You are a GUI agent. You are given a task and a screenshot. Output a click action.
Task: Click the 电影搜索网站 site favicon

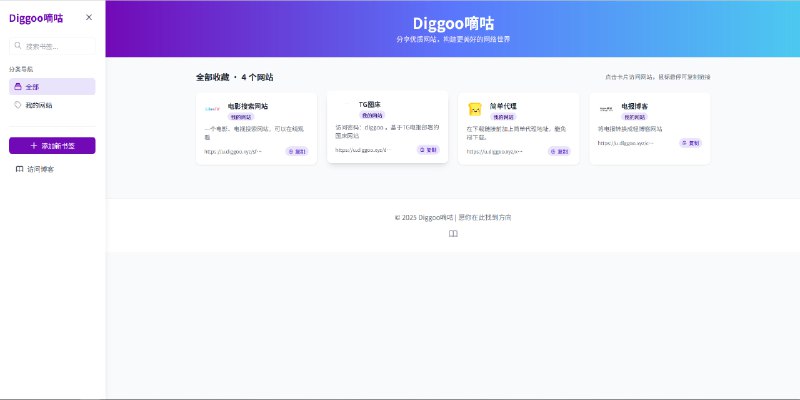tap(212, 109)
